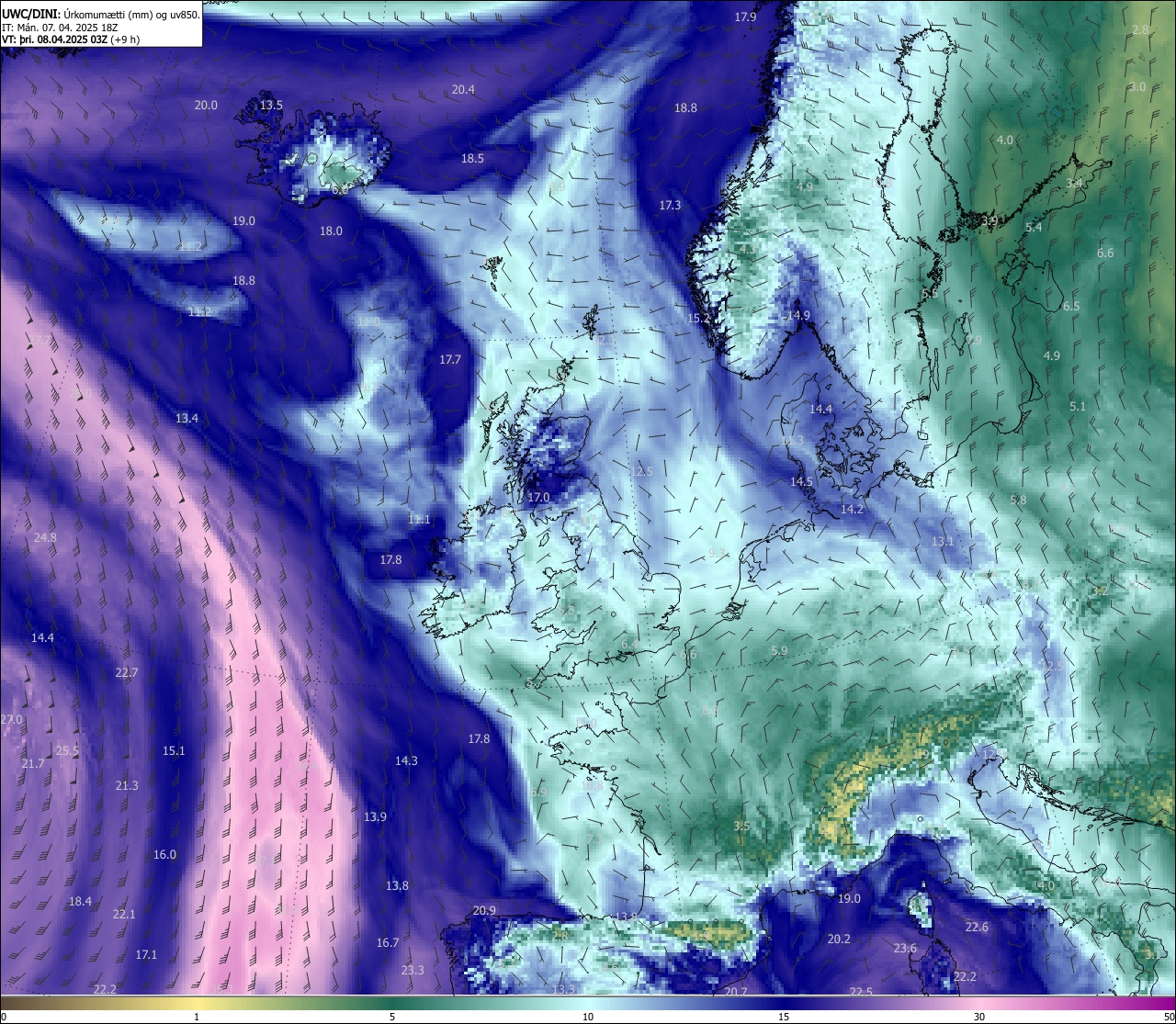Click the 17.9 value at the top edge
1176x1024 pixels.
click(745, 17)
